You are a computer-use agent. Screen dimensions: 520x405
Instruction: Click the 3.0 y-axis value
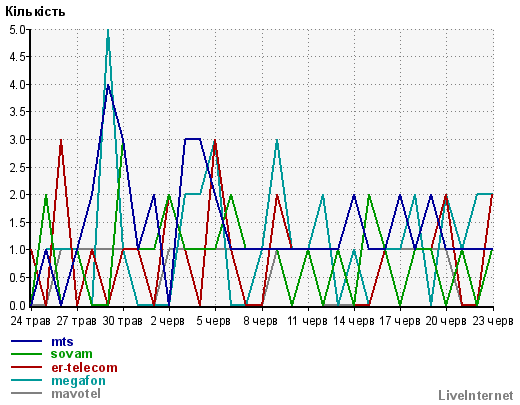(18, 140)
